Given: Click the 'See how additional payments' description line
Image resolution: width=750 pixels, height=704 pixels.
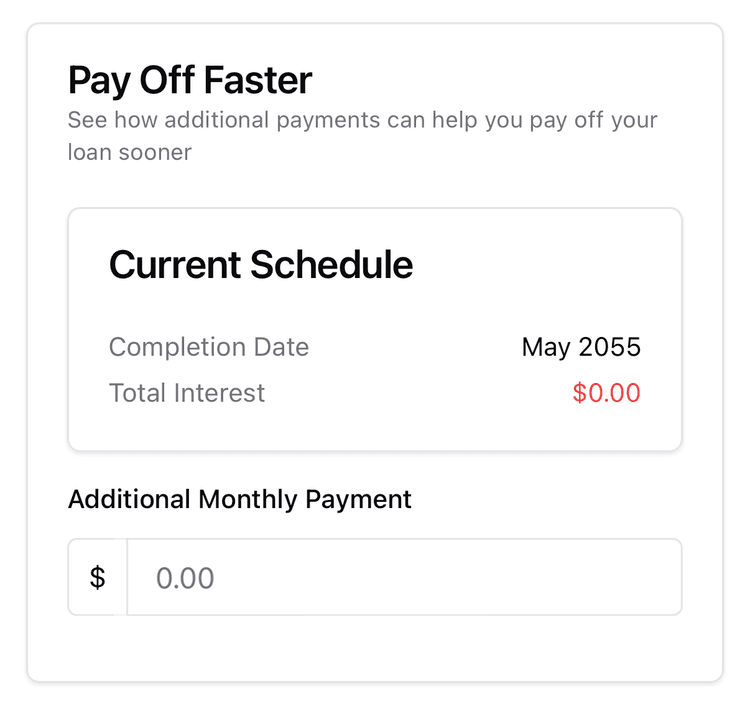Looking at the screenshot, I should coord(363,120).
